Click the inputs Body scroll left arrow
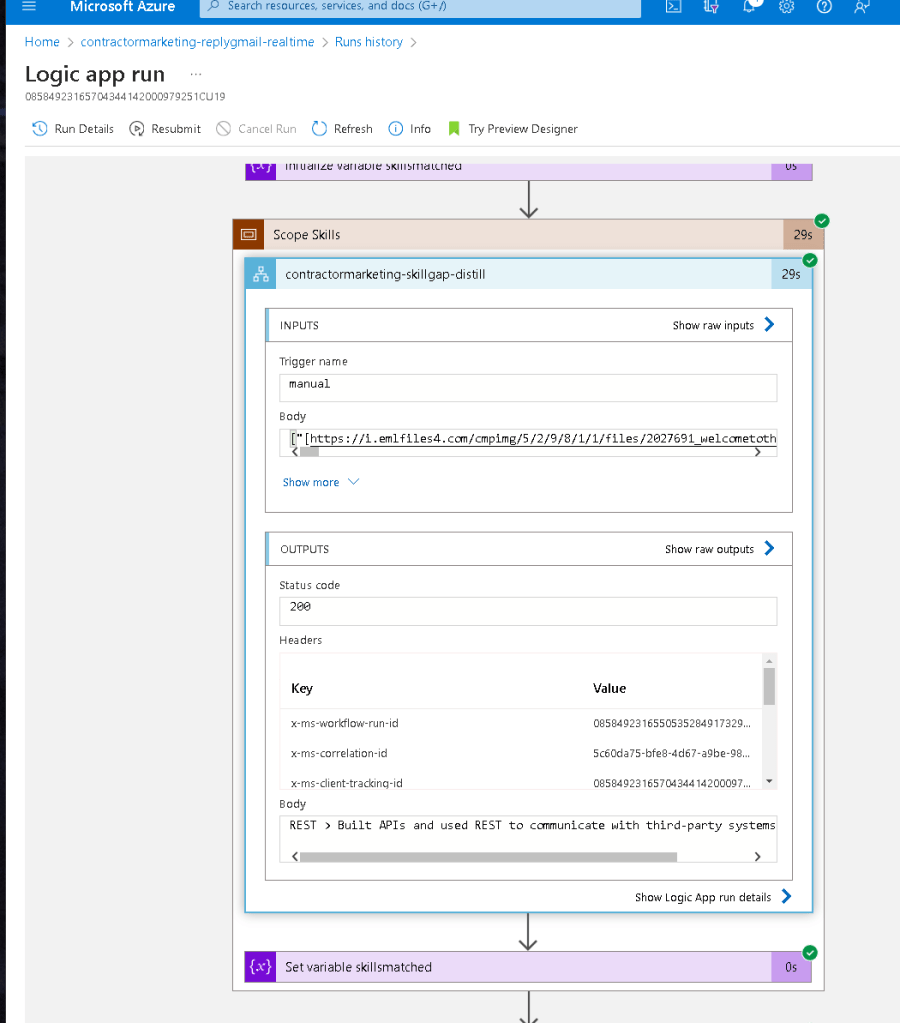The height and width of the screenshot is (1023, 900). [295, 451]
